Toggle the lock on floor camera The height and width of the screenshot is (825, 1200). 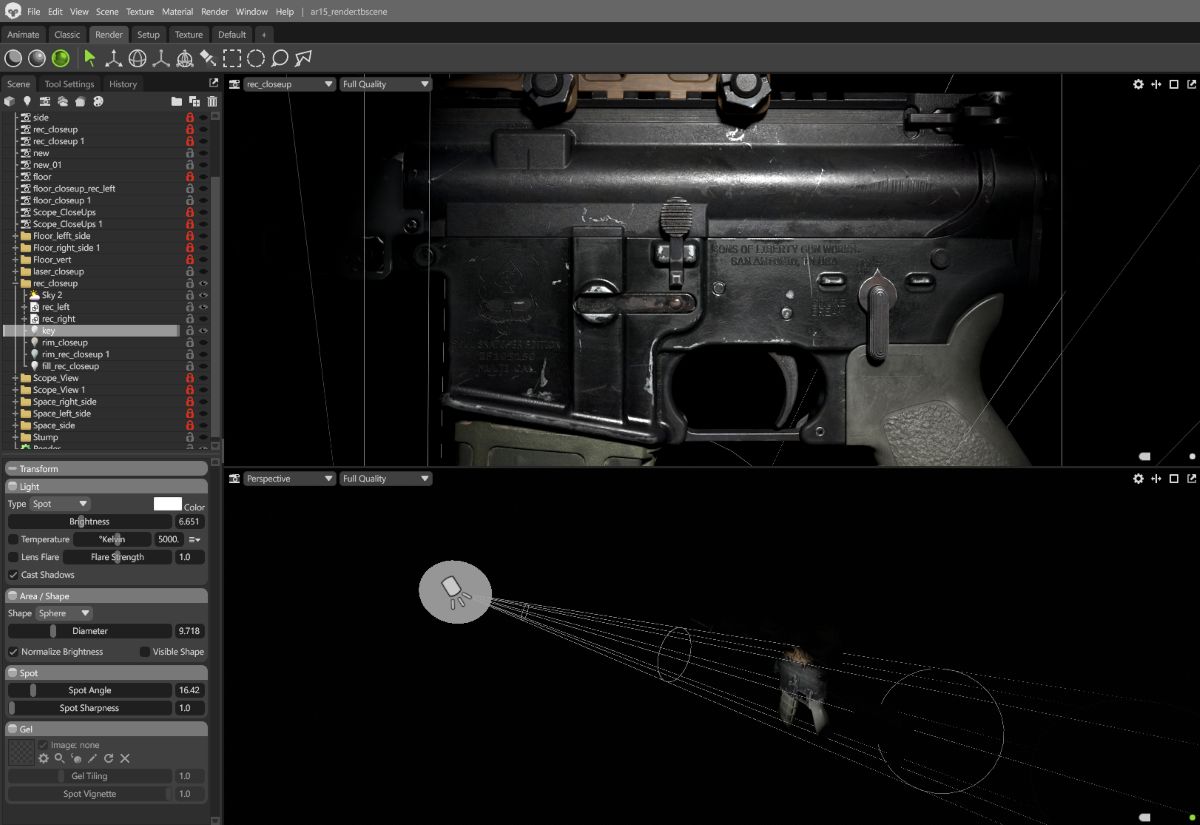(x=189, y=177)
